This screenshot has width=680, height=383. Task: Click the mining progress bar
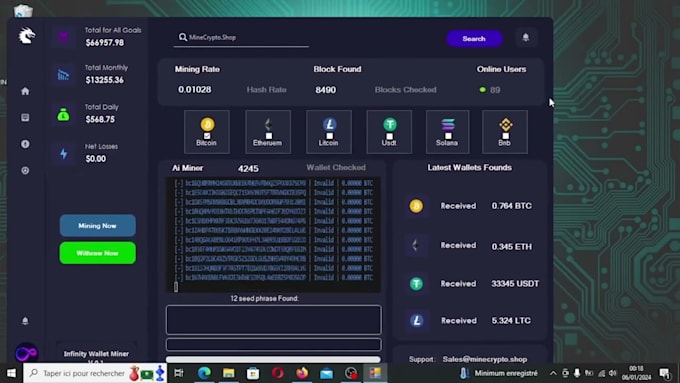click(x=273, y=359)
